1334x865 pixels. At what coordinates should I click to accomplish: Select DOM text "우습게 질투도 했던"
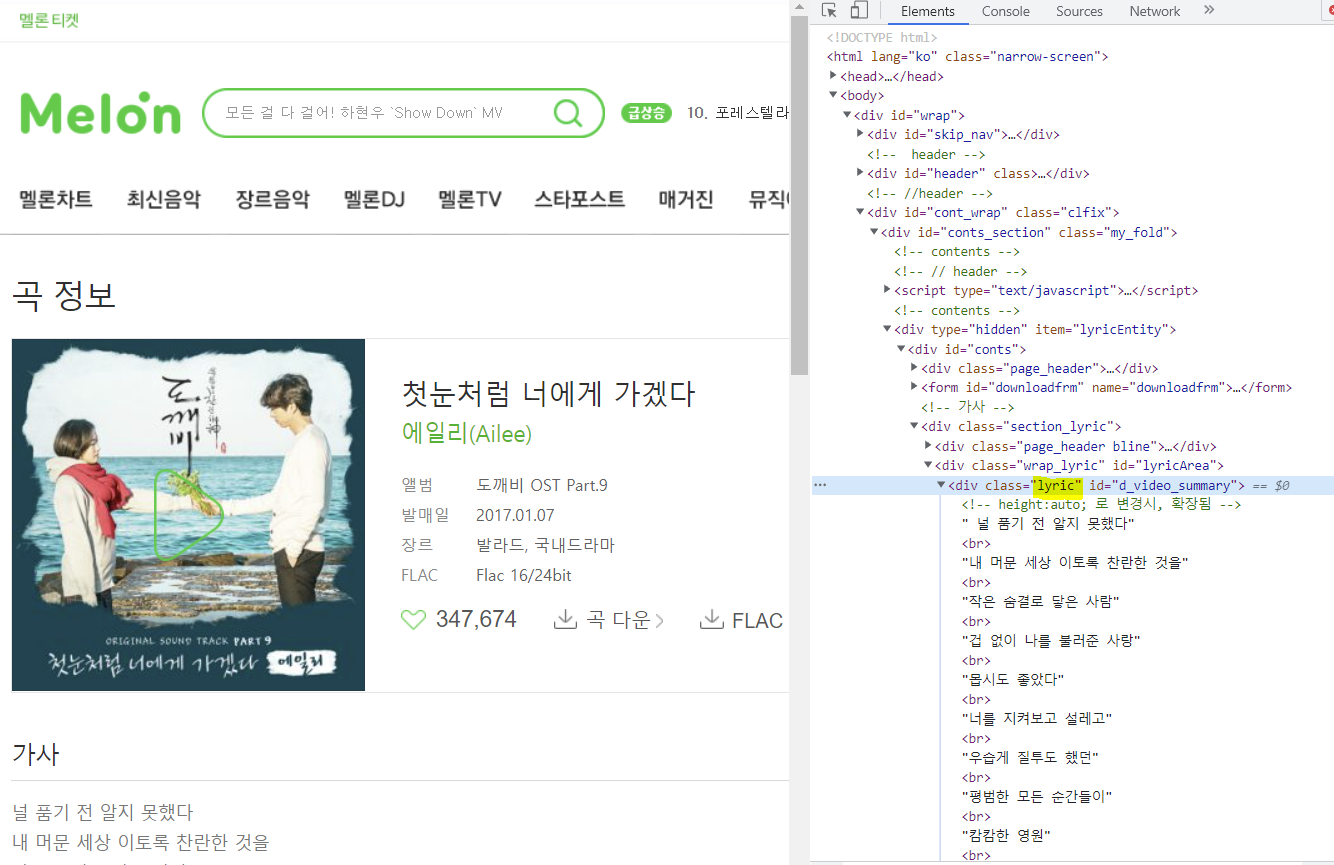point(1030,758)
